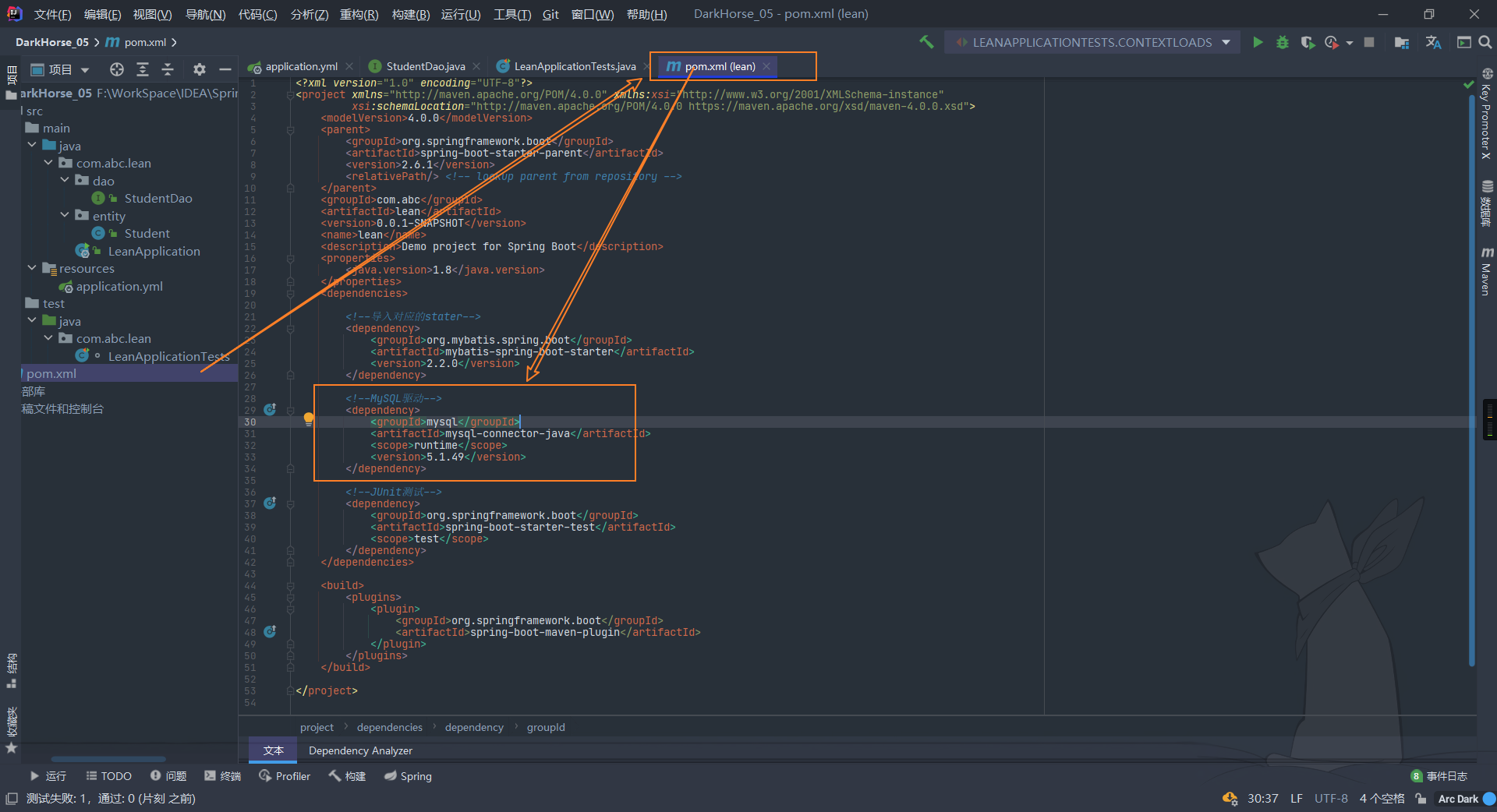Start debugging using the bug icon
Screen dimensions: 1497x812
(x=1283, y=42)
